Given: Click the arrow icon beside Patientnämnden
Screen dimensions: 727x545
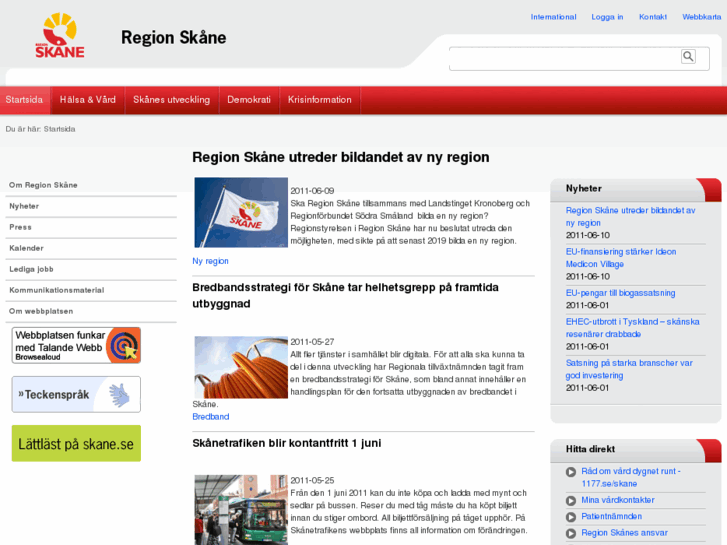Looking at the screenshot, I should tap(571, 517).
